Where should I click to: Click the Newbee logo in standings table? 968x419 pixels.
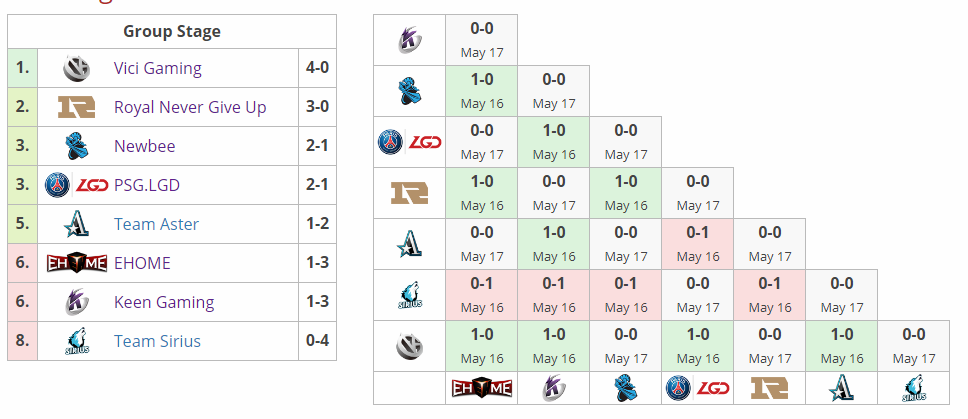click(77, 146)
